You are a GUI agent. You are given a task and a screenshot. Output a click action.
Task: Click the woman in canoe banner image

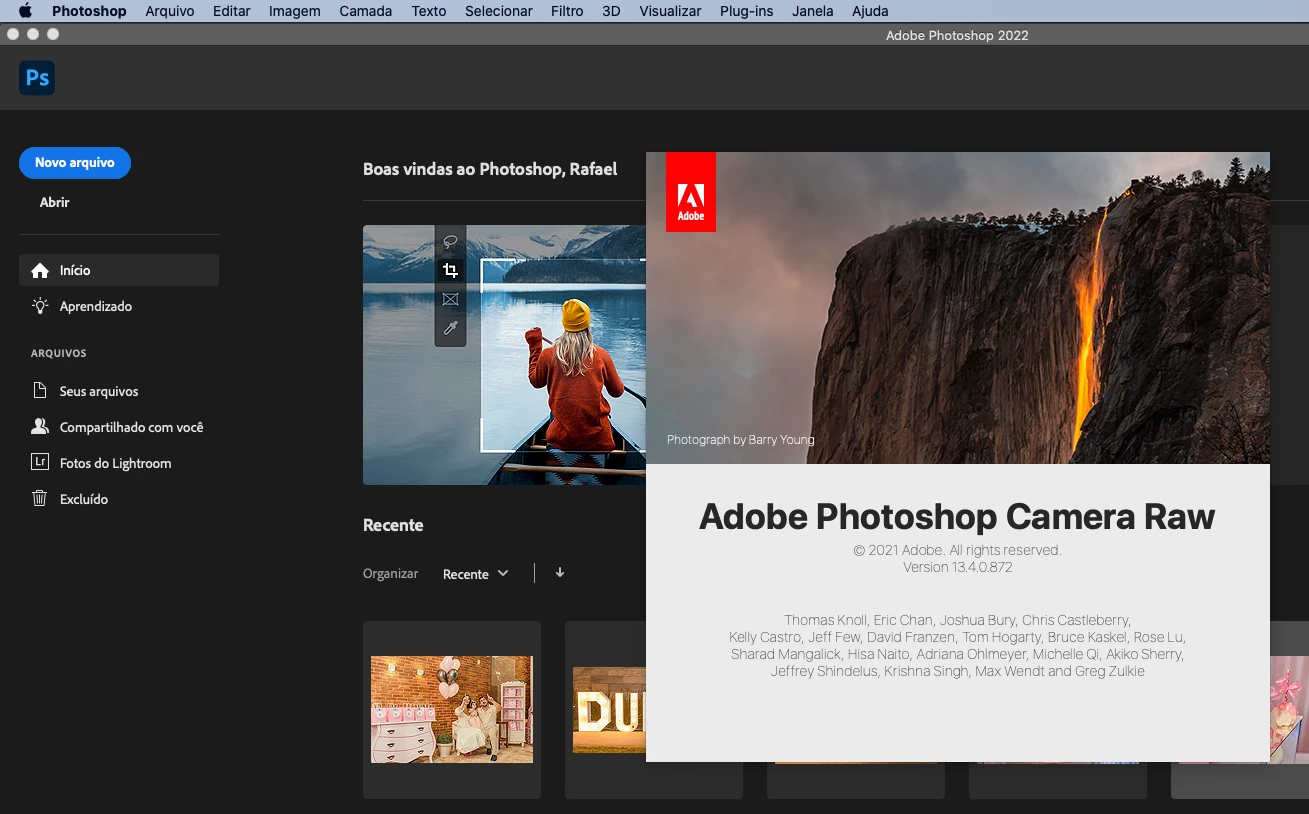tap(504, 355)
